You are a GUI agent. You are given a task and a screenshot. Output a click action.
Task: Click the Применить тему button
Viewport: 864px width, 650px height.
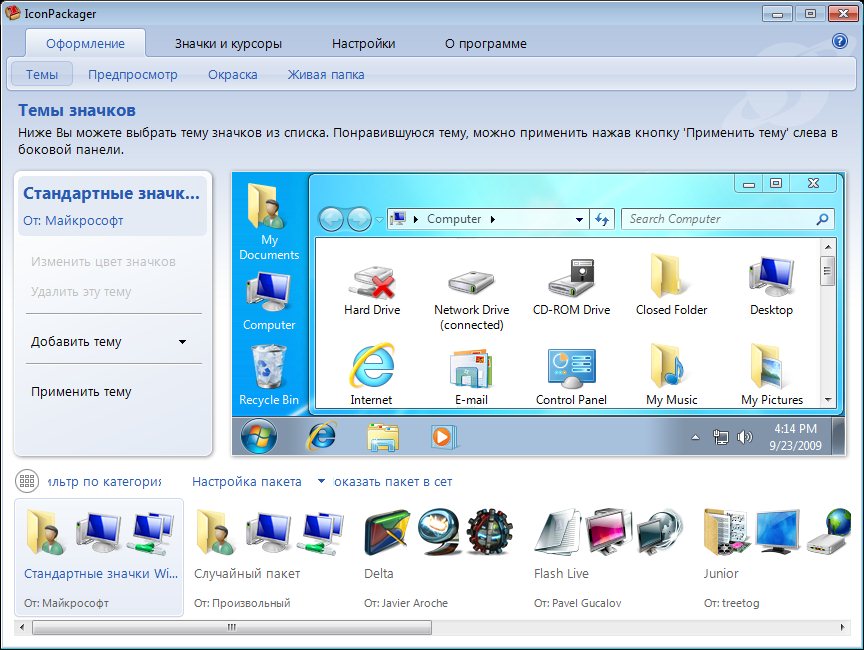(x=81, y=392)
